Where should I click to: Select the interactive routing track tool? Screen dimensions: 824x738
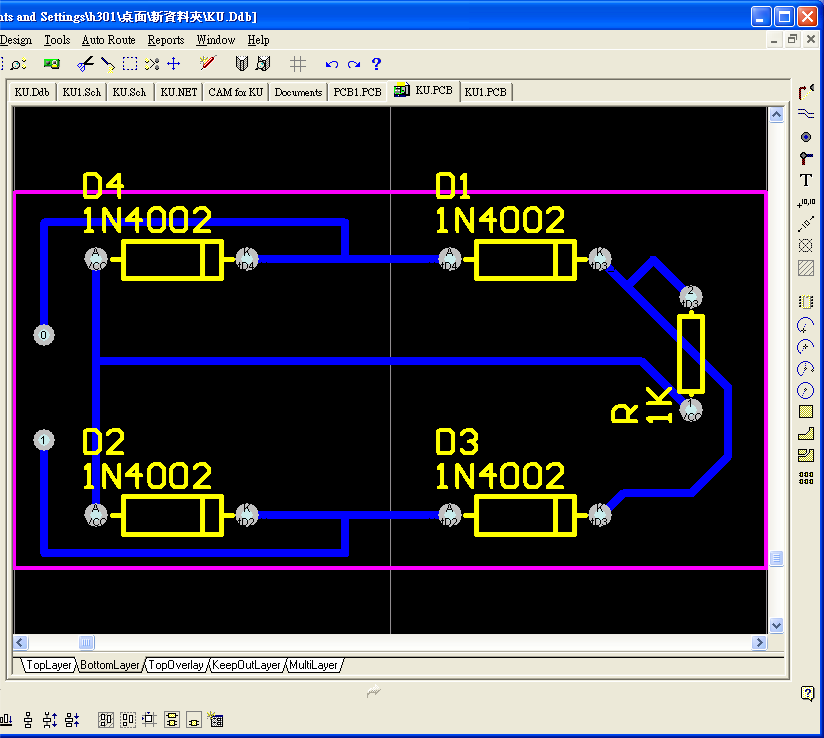[x=806, y=92]
